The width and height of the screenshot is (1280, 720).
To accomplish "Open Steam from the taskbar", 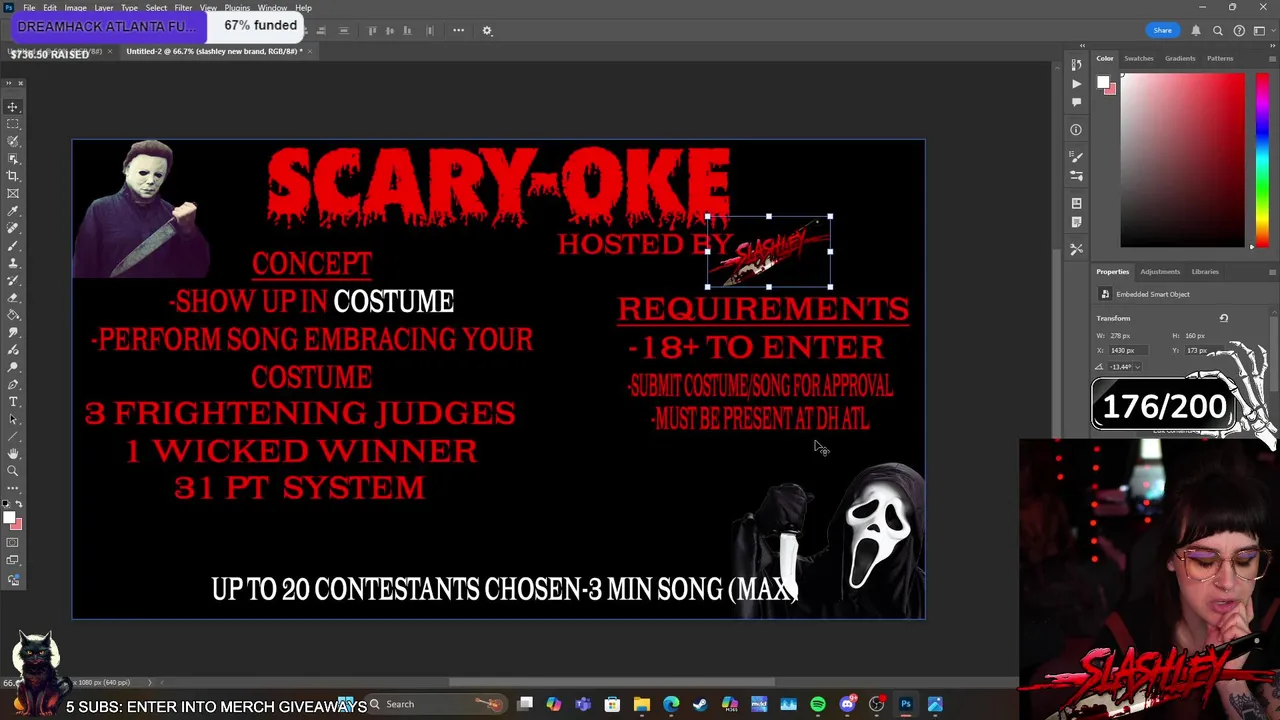I will (700, 705).
